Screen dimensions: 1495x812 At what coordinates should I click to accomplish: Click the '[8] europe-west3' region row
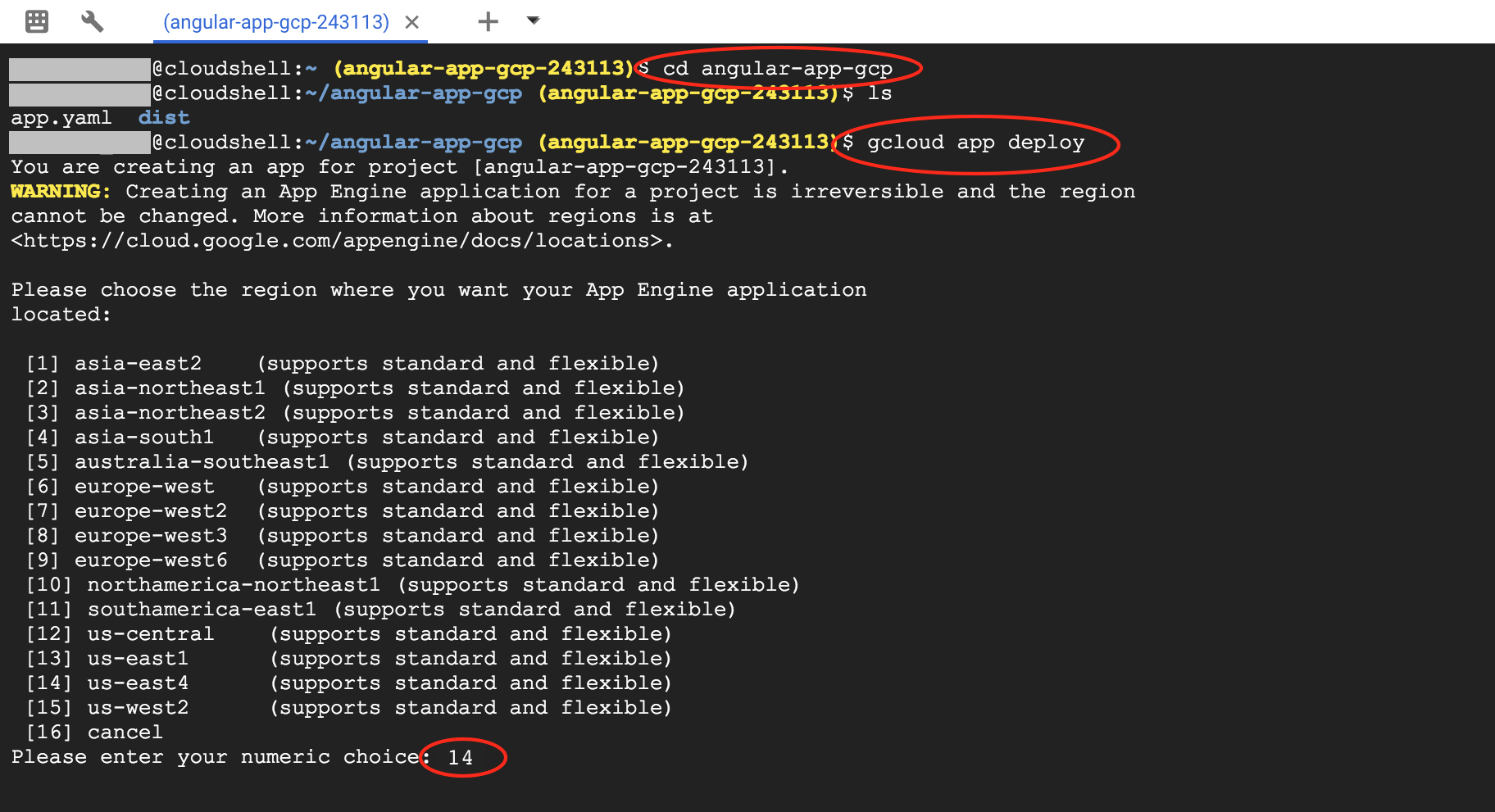pos(343,536)
